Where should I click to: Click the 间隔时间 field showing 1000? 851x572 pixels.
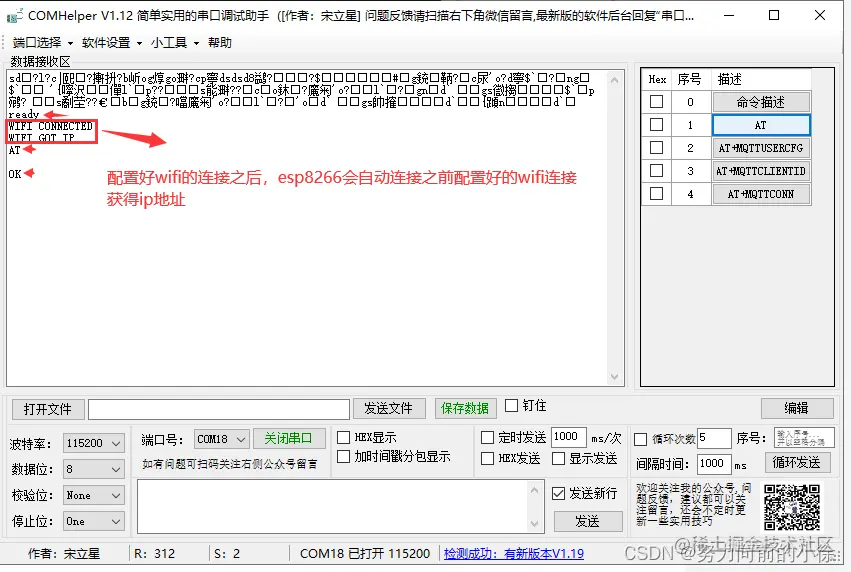click(714, 463)
